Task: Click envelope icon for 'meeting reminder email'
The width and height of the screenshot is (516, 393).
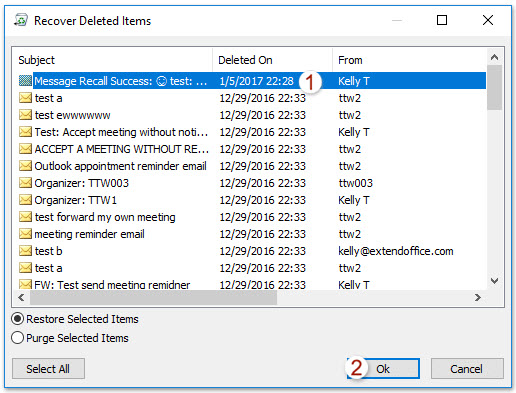Action: coord(25,234)
